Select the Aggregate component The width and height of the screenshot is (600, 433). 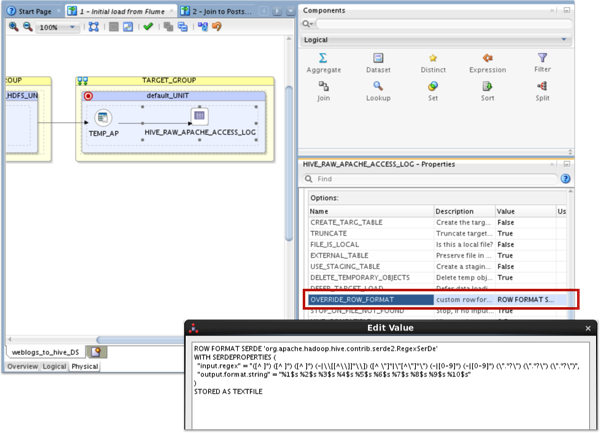pos(323,63)
